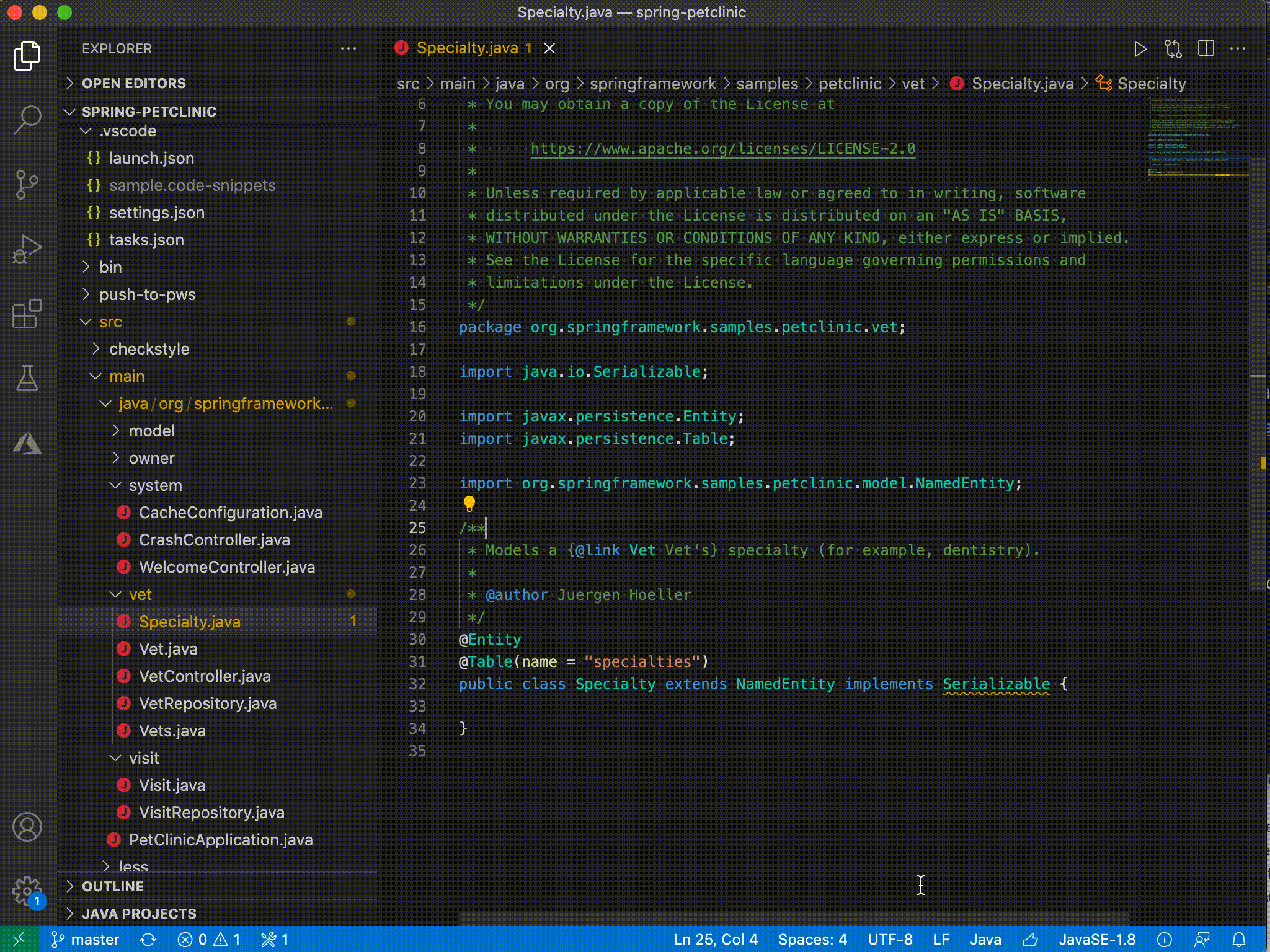Open the Testing flask view

tap(27, 378)
